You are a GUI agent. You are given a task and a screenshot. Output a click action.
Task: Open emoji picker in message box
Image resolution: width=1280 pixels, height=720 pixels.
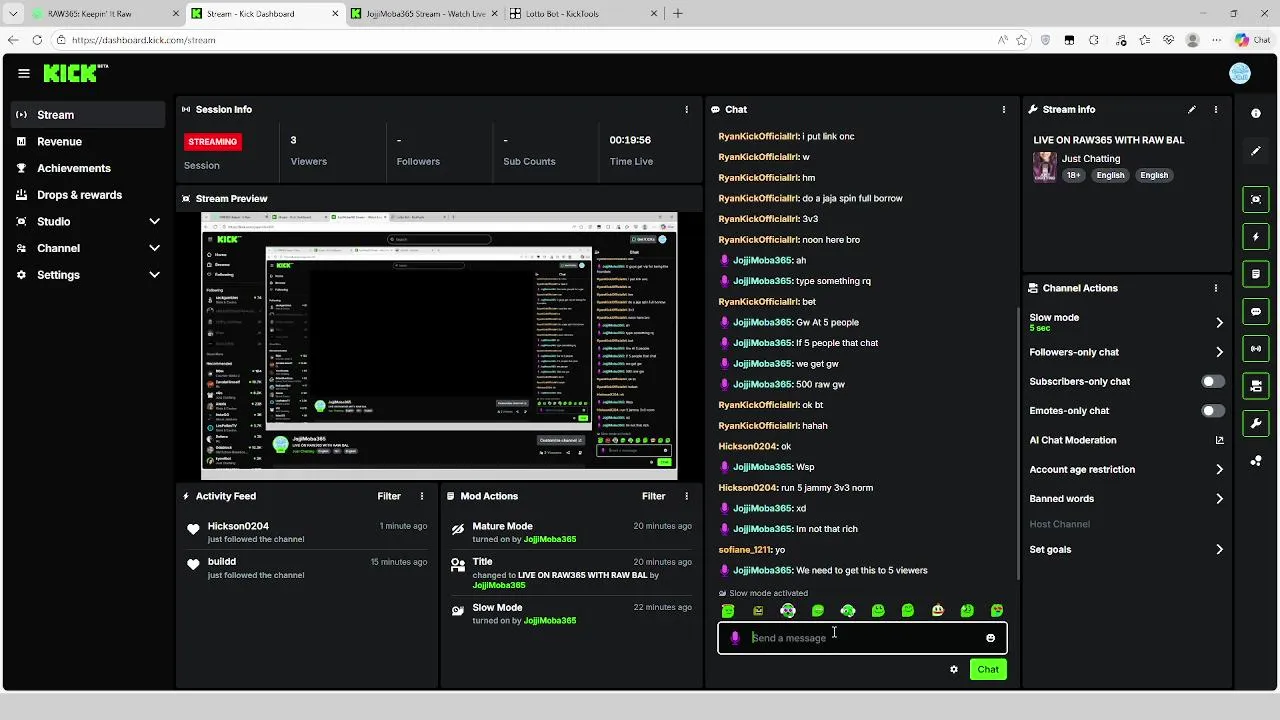coord(990,638)
